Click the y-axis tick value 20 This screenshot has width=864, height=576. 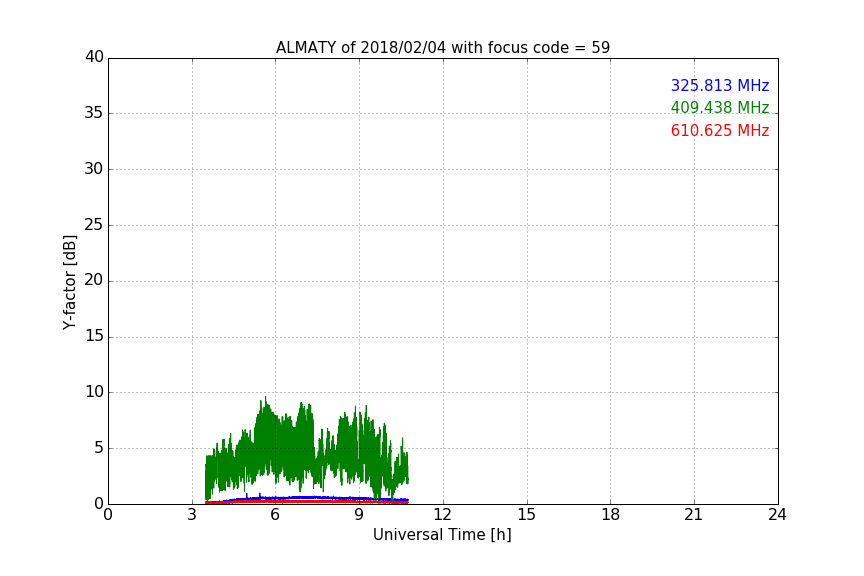click(x=94, y=281)
